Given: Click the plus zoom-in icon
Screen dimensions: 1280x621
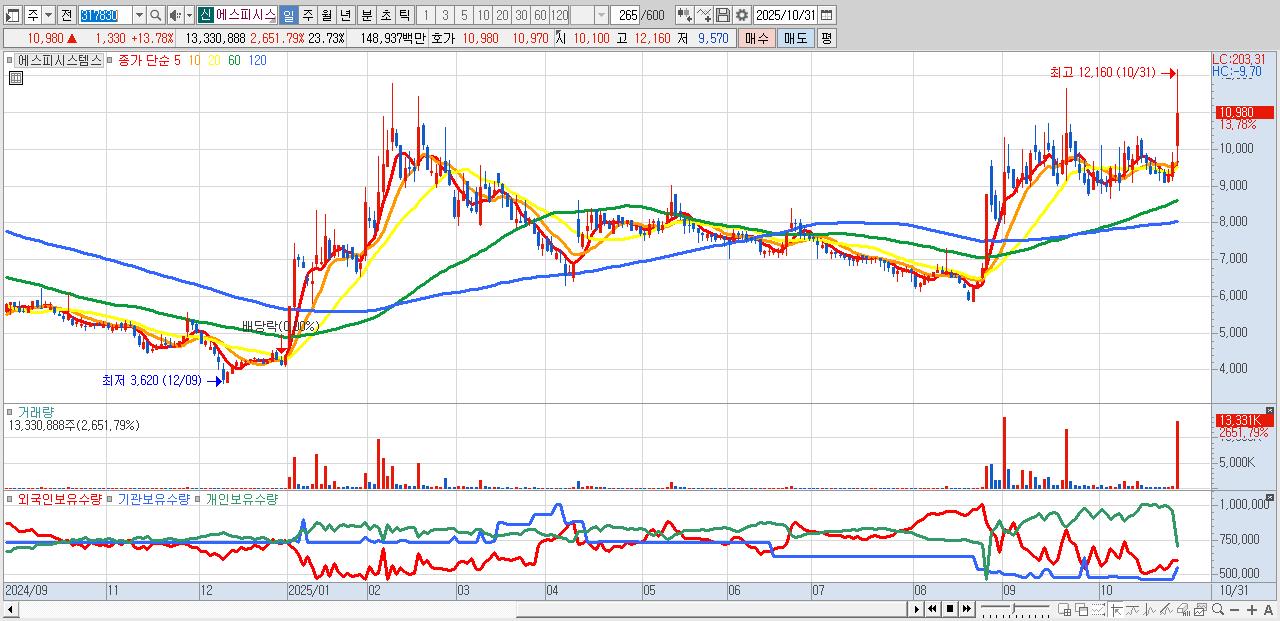Looking at the screenshot, I should (1252, 609).
